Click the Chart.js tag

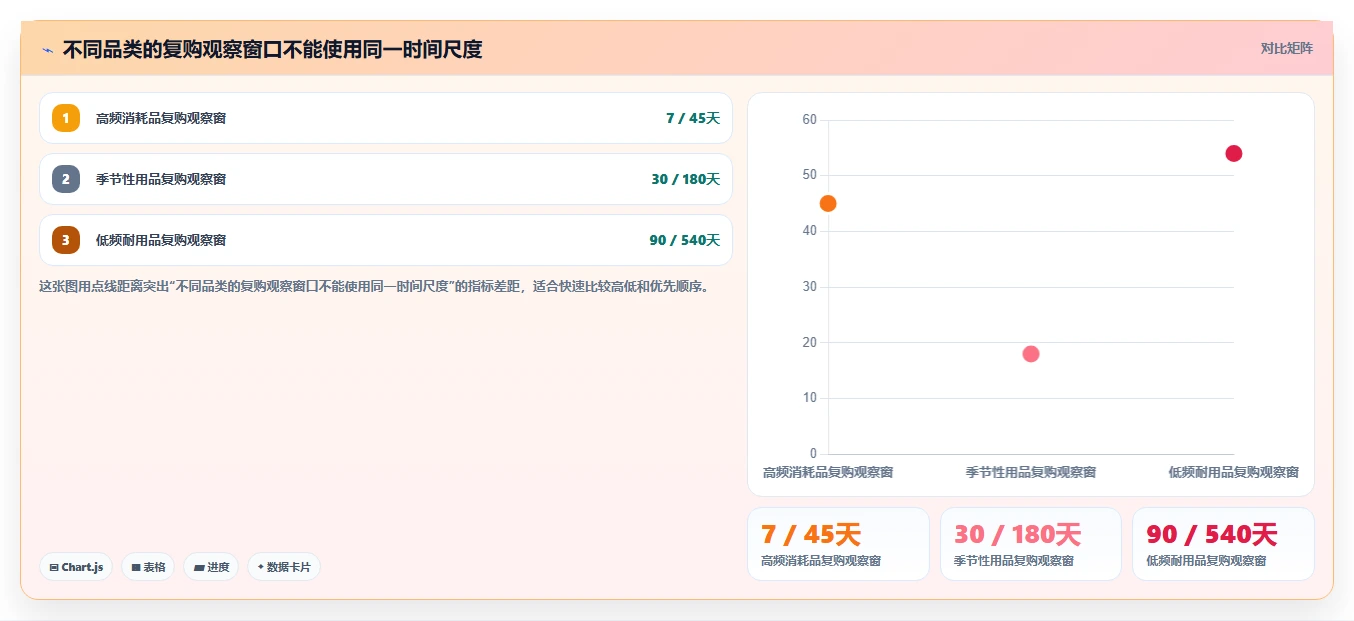[x=77, y=567]
